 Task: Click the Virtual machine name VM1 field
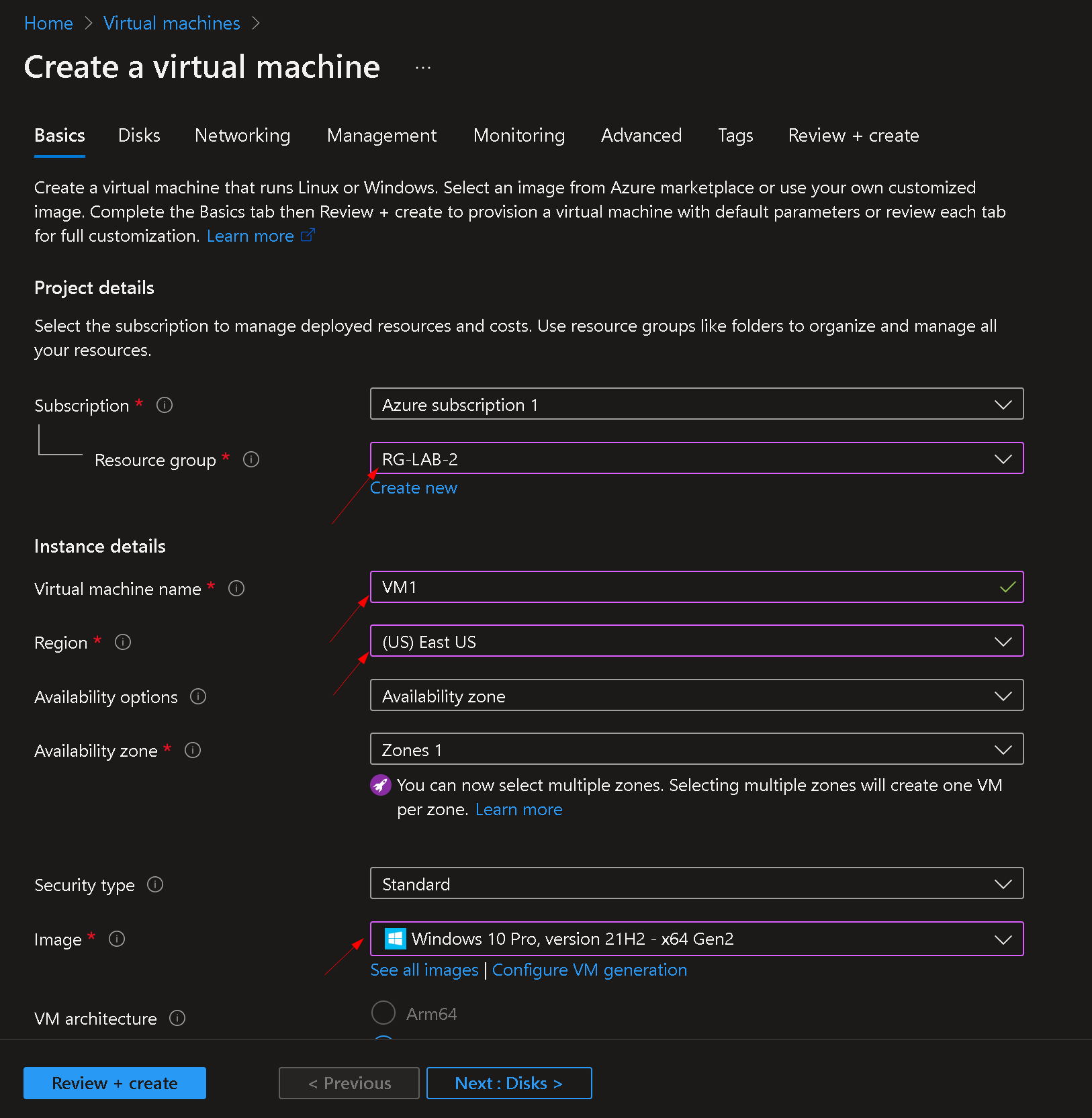click(x=696, y=588)
